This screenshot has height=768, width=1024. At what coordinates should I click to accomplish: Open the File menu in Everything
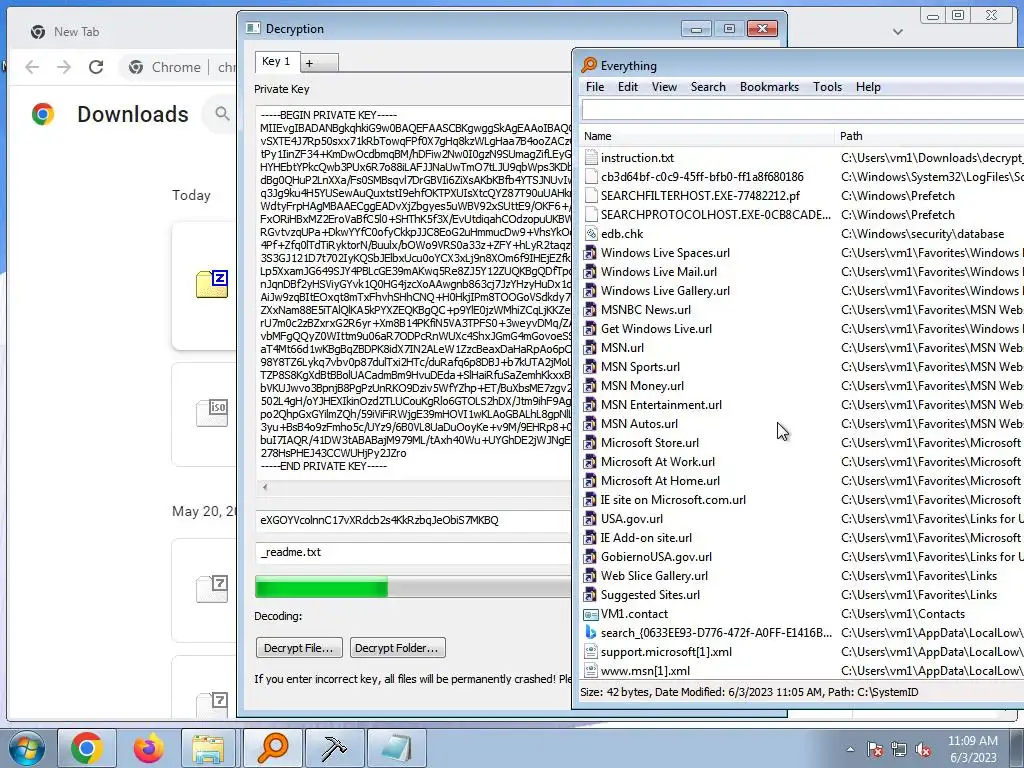(x=594, y=87)
